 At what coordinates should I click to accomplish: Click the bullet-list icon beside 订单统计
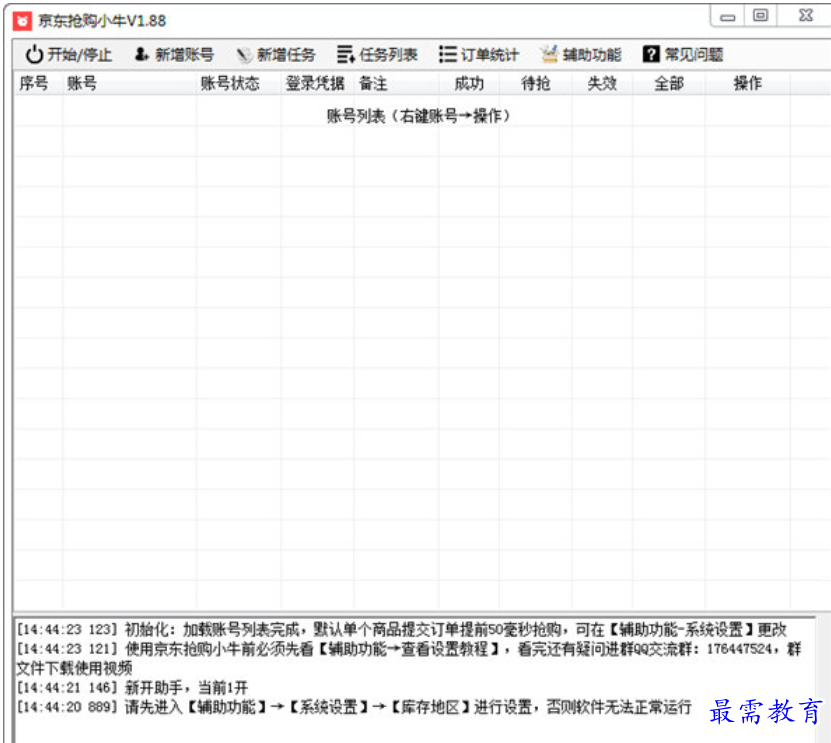(448, 54)
